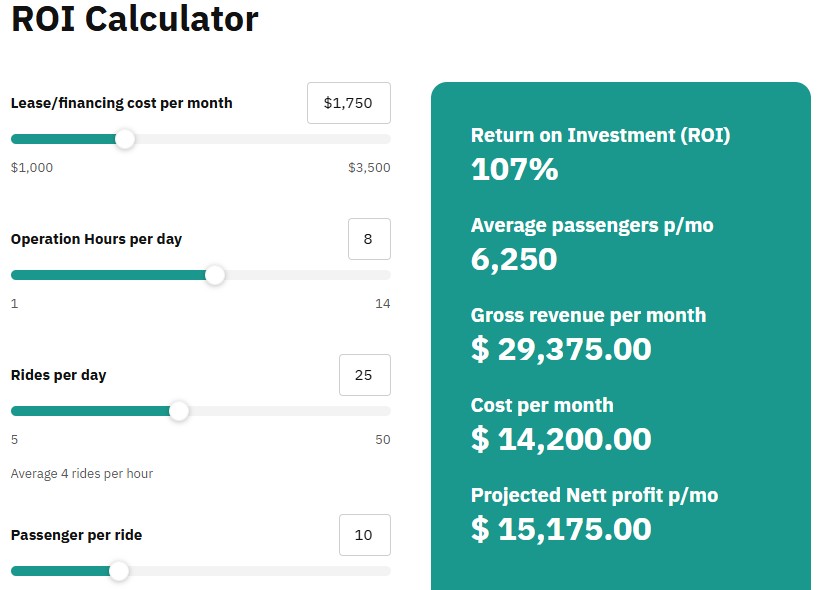Image resolution: width=824 pixels, height=590 pixels.
Task: Focus the lease cost field showing $1,750
Action: click(x=348, y=103)
